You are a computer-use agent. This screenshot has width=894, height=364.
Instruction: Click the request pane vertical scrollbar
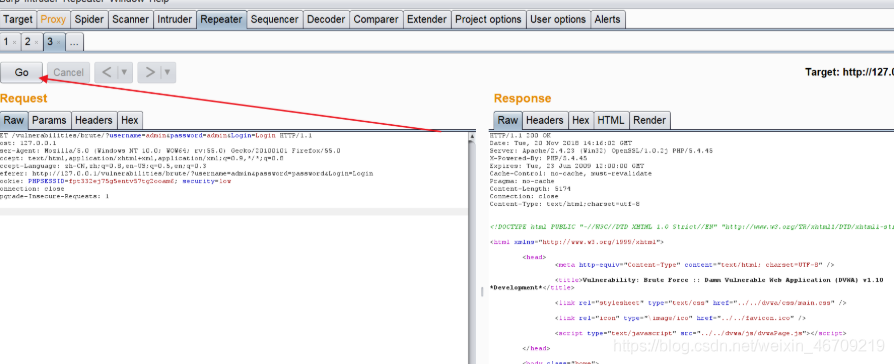coord(472,247)
